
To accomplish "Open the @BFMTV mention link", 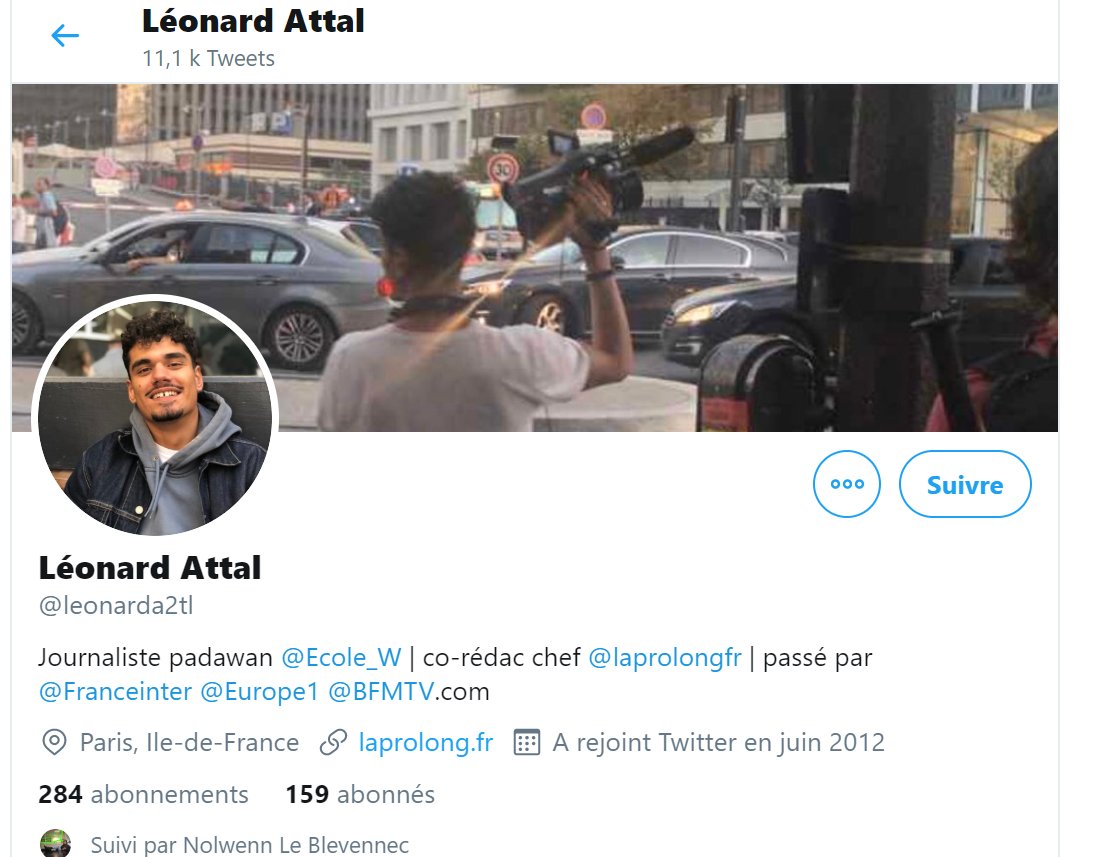I will pyautogui.click(x=382, y=692).
